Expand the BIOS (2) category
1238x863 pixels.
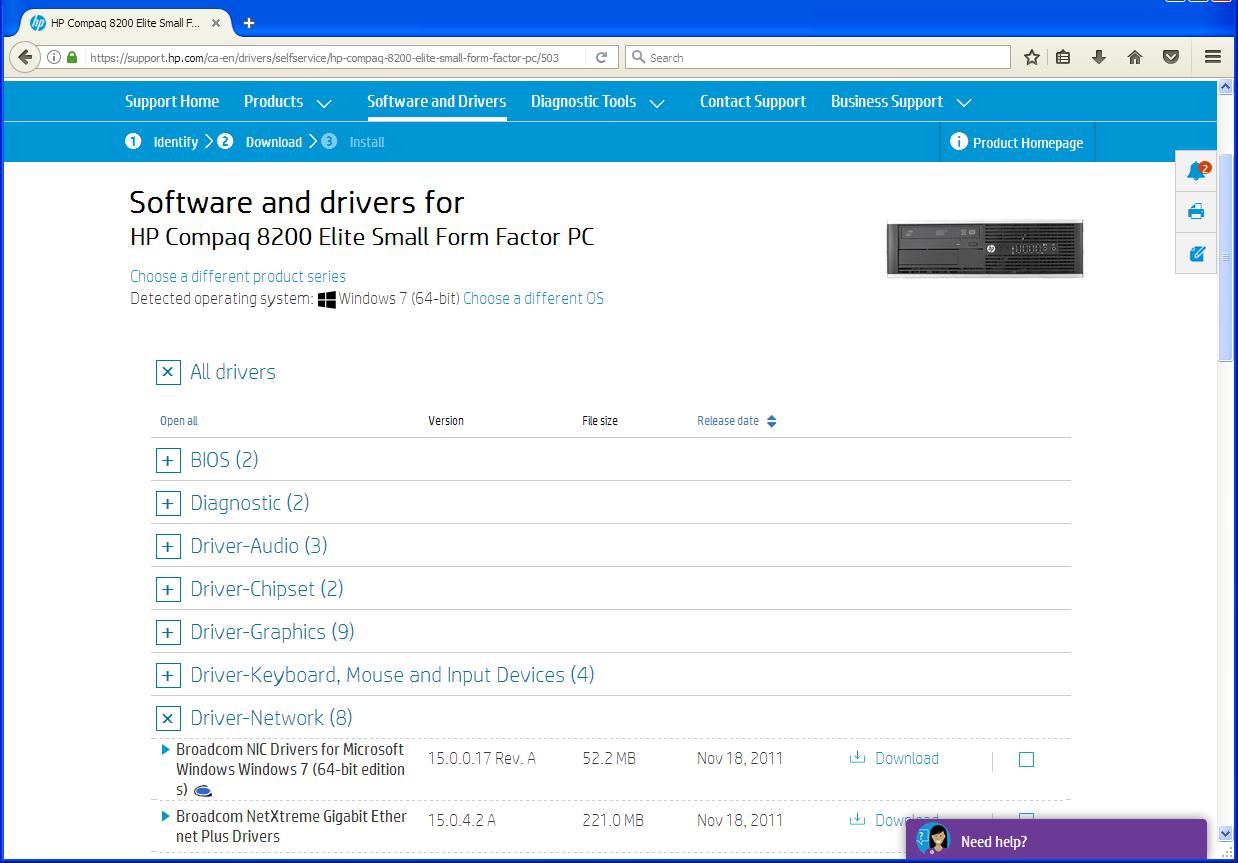pos(168,460)
